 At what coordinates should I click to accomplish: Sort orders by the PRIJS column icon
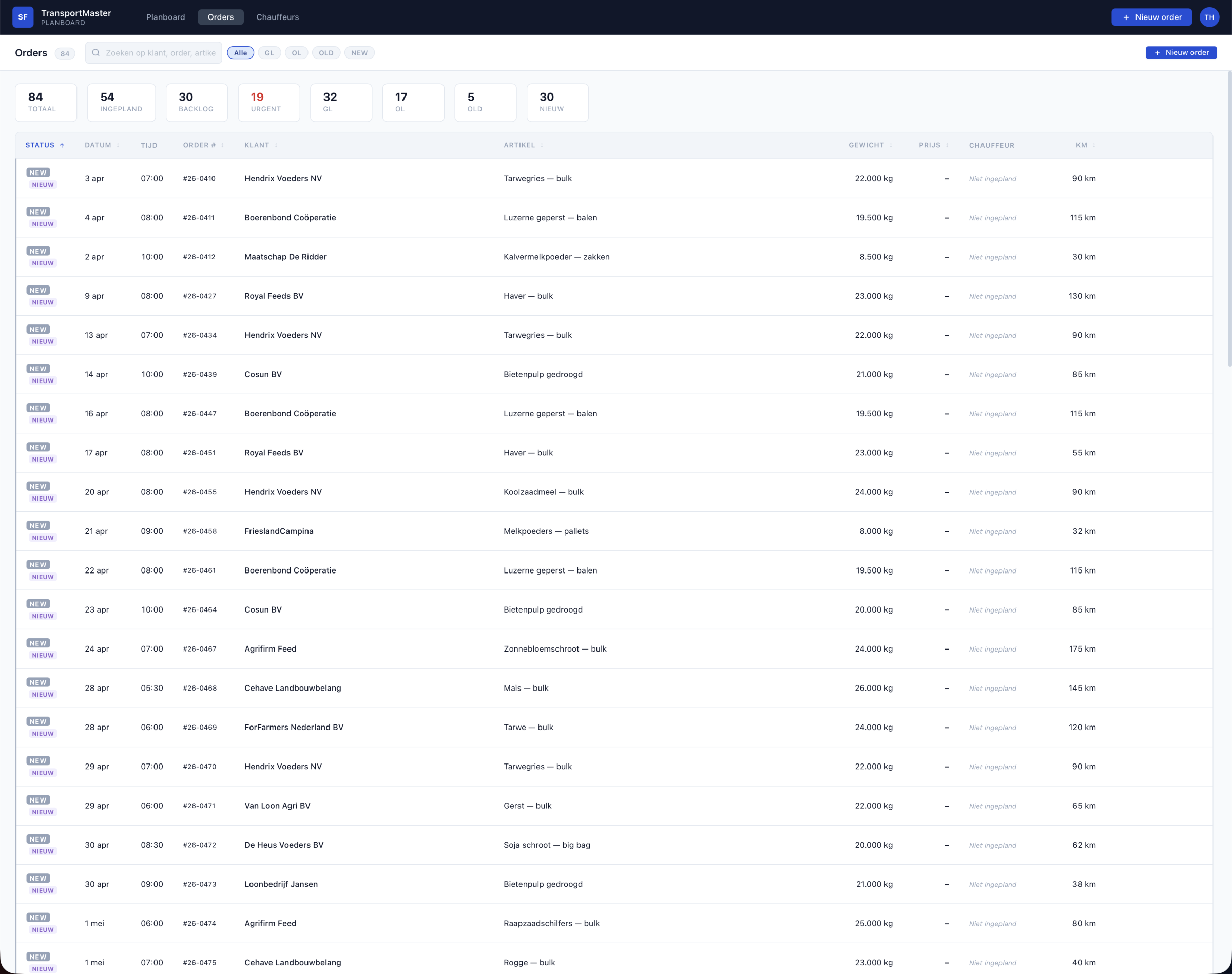[947, 145]
